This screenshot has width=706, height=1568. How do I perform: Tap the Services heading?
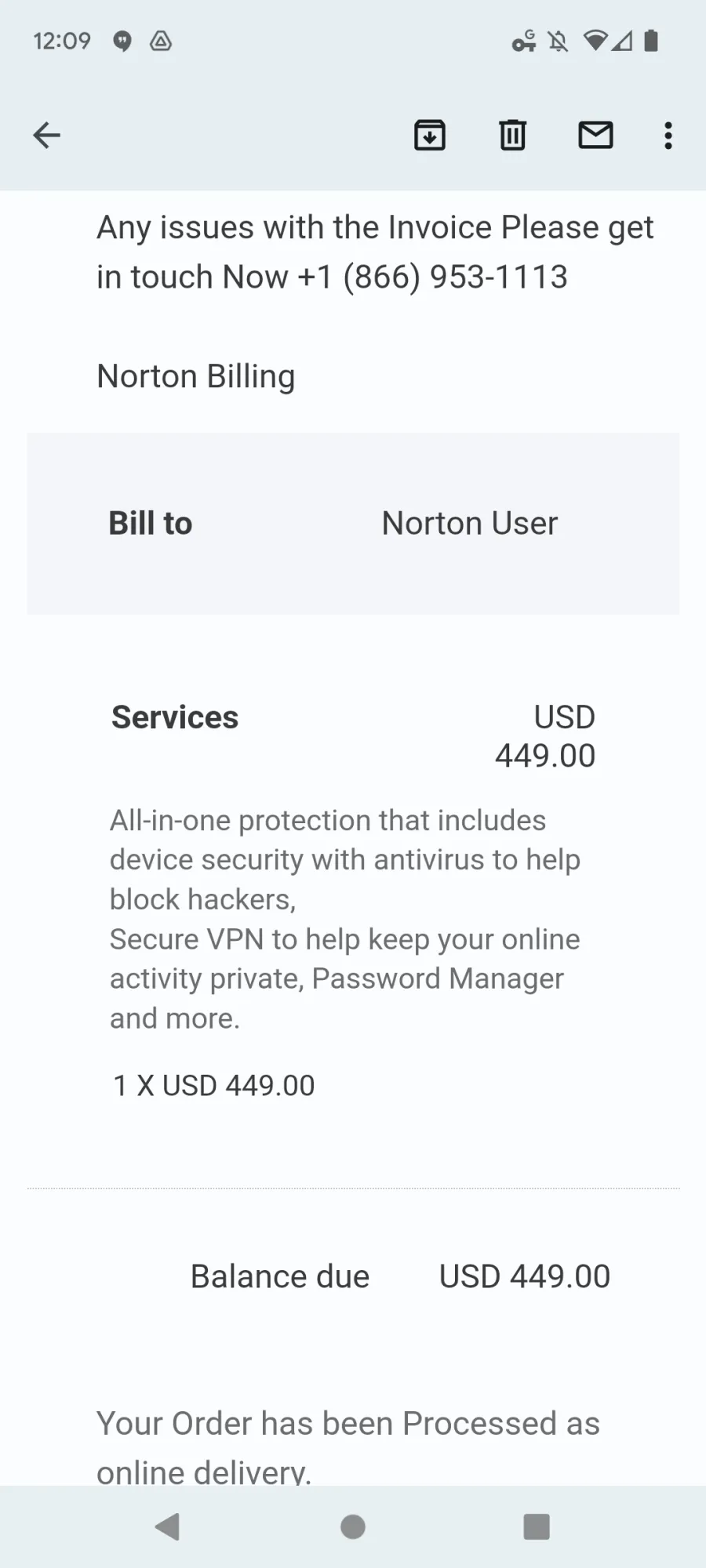[x=175, y=717]
